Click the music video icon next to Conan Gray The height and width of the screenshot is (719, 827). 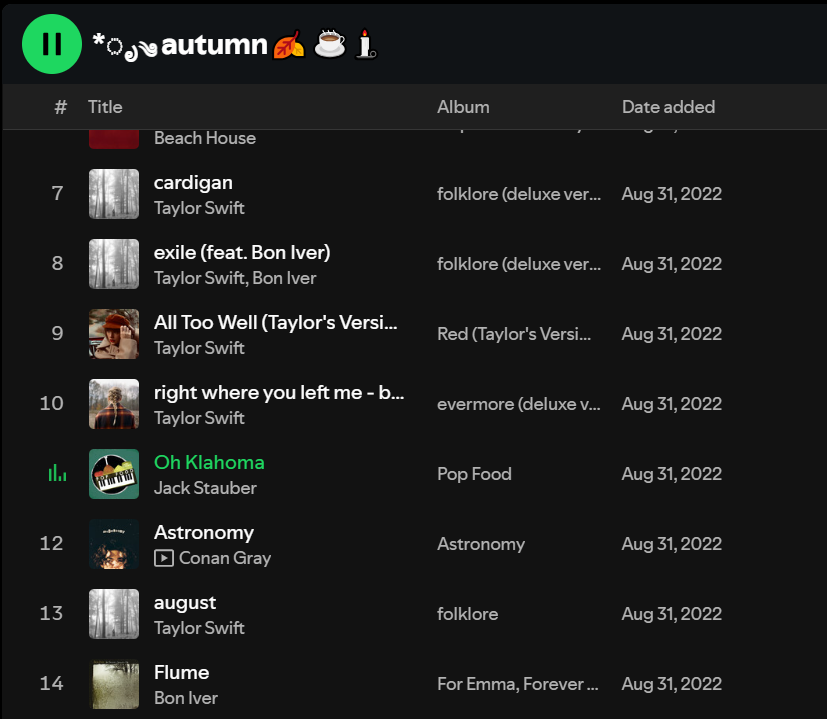164,558
